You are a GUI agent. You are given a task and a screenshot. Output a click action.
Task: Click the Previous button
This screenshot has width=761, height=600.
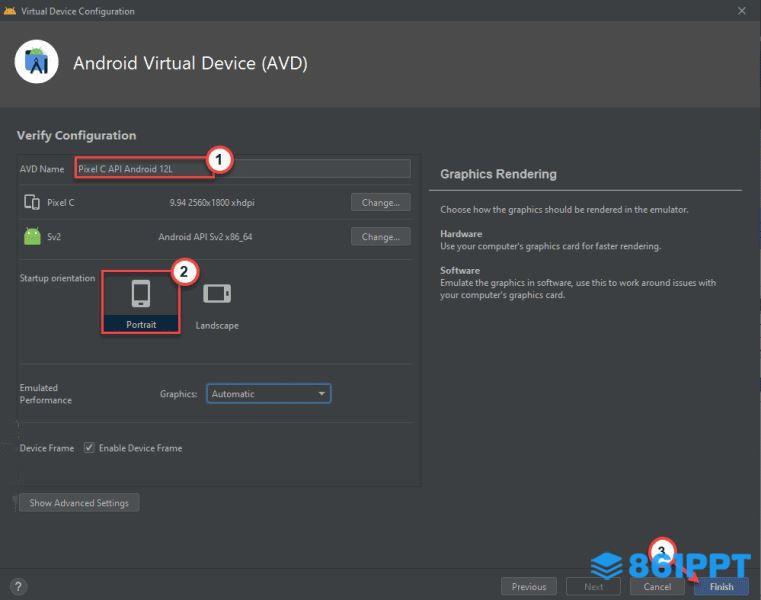(x=529, y=586)
